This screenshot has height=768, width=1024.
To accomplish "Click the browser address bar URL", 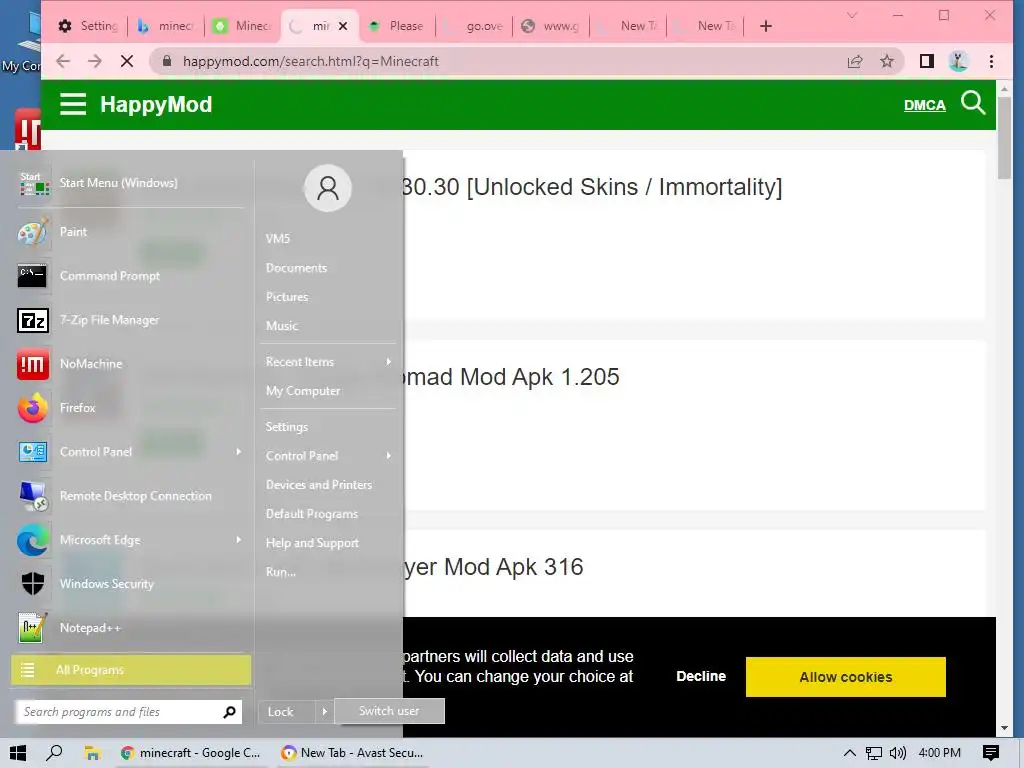I will [311, 61].
